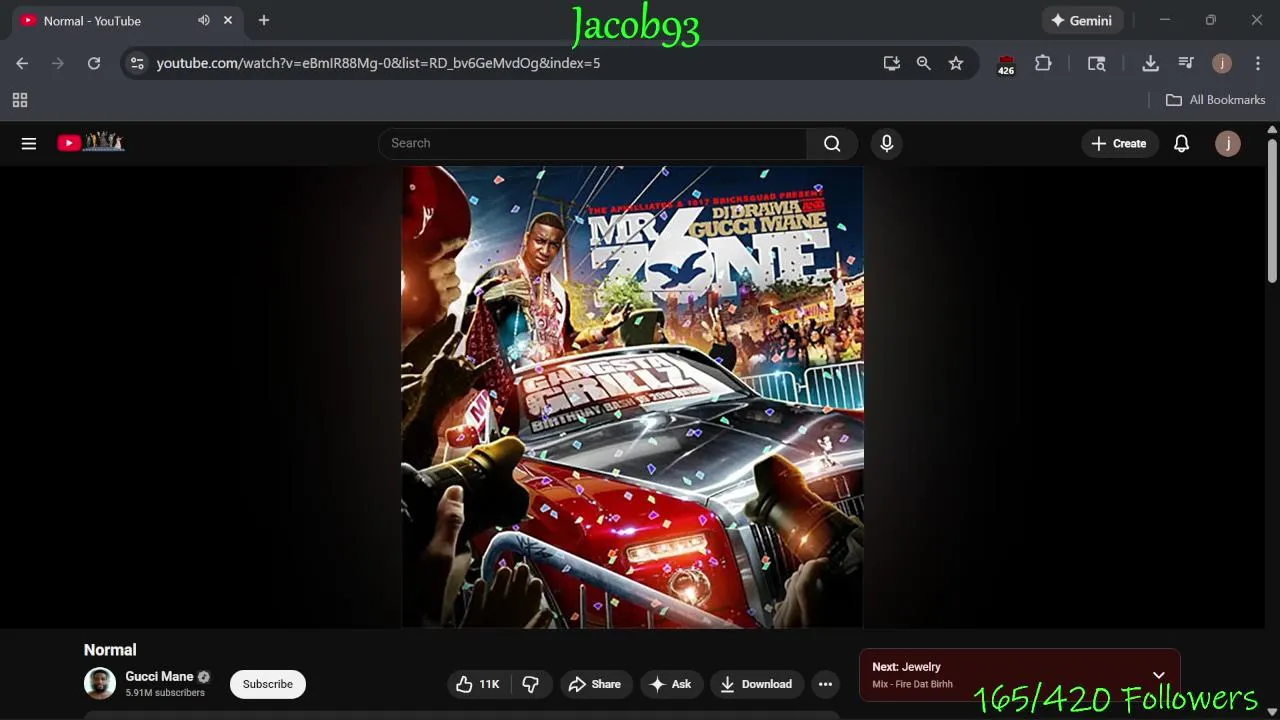Open YouTube notifications bell
Viewport: 1280px width, 720px height.
pyautogui.click(x=1181, y=143)
